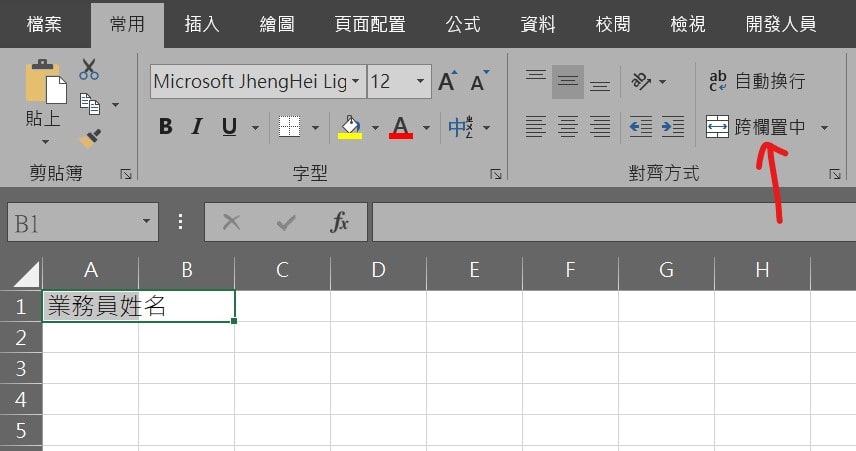The height and width of the screenshot is (451, 856).
Task: Open the Name Box dropdown
Action: [146, 221]
